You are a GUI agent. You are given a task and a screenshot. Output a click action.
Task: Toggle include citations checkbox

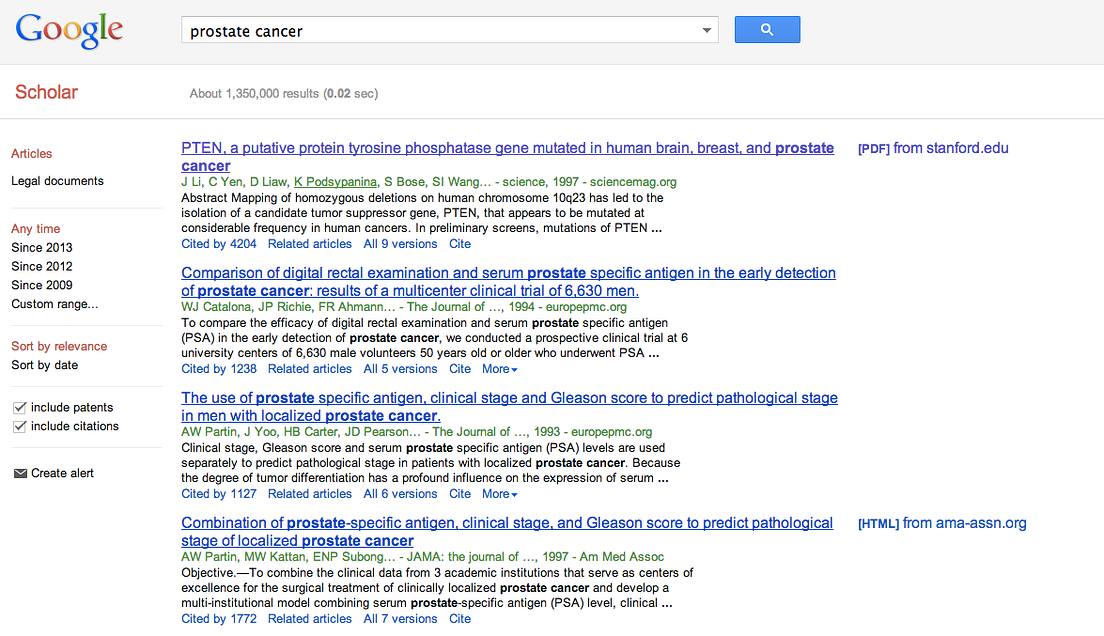point(20,427)
